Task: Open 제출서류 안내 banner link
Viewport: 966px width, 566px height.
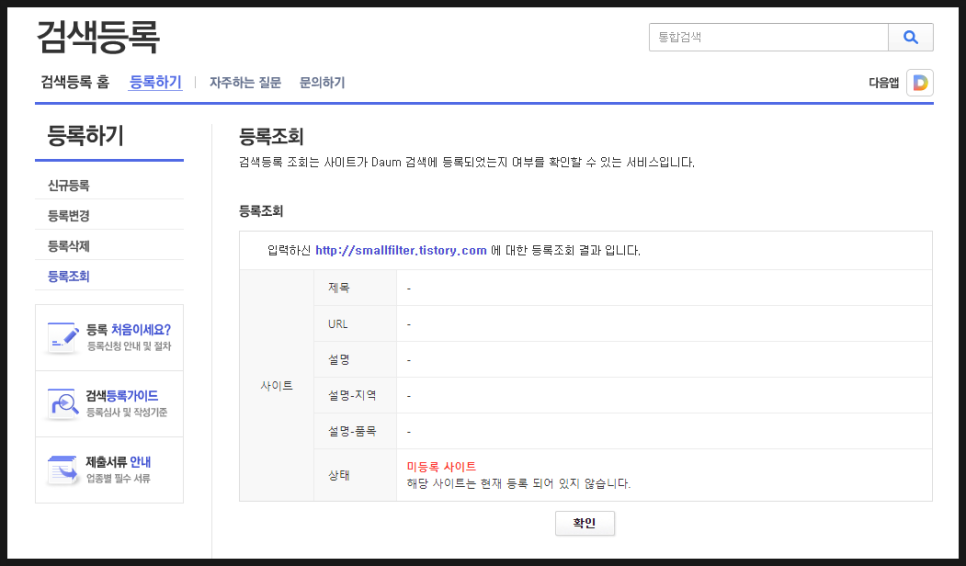Action: 118,462
